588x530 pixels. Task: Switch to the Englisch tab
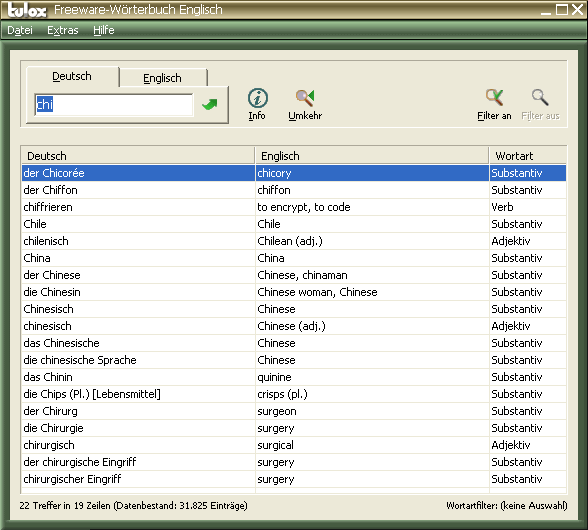(162, 78)
